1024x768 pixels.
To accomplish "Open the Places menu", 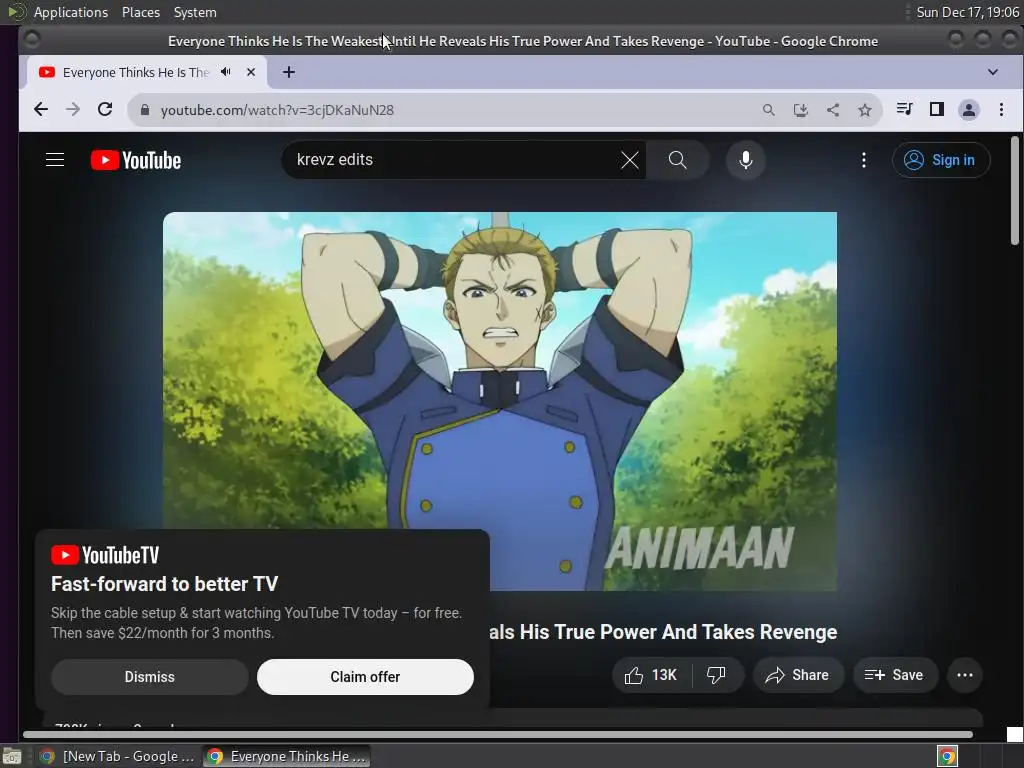I will [141, 12].
